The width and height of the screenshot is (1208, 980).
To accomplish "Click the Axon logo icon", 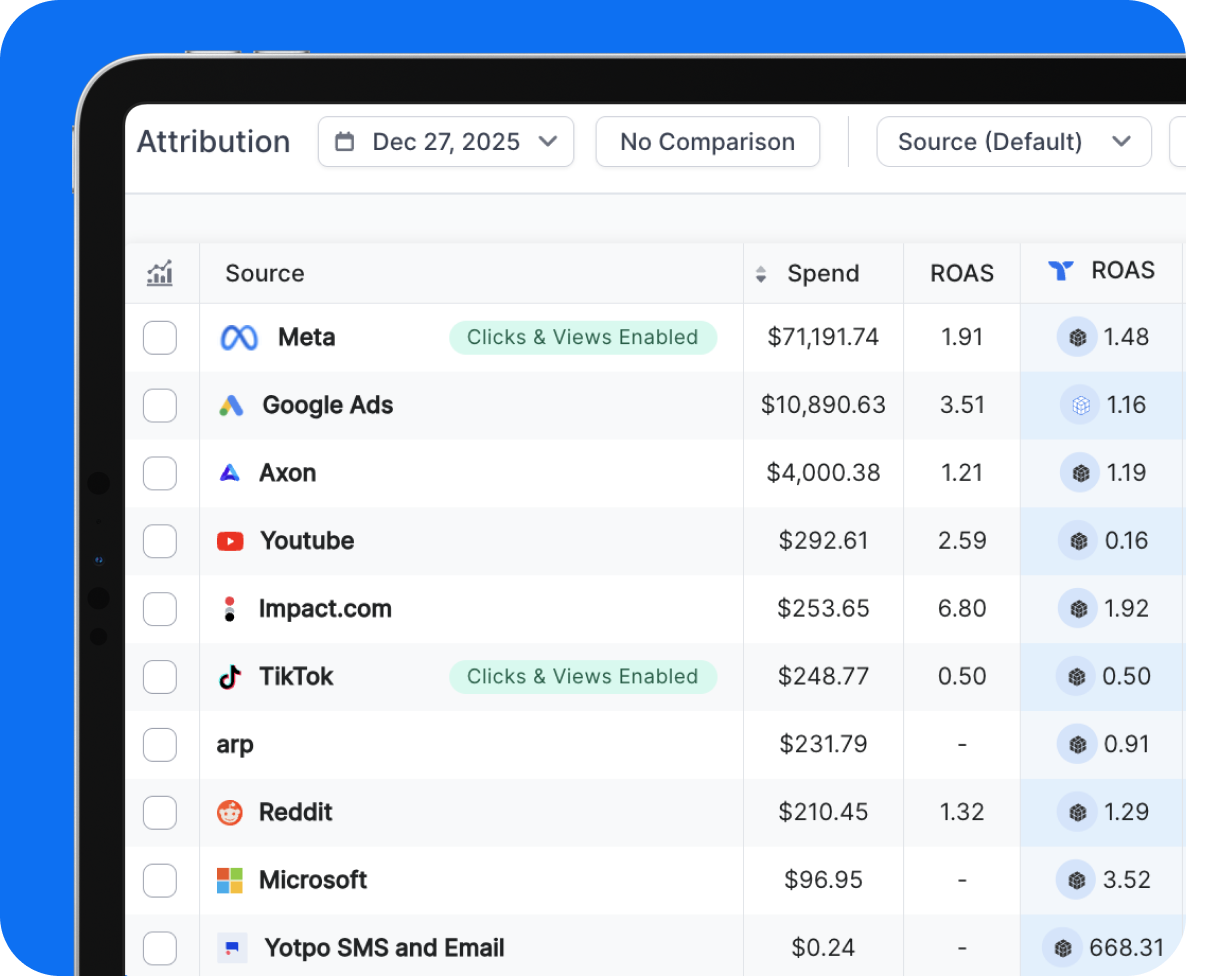I will [229, 473].
